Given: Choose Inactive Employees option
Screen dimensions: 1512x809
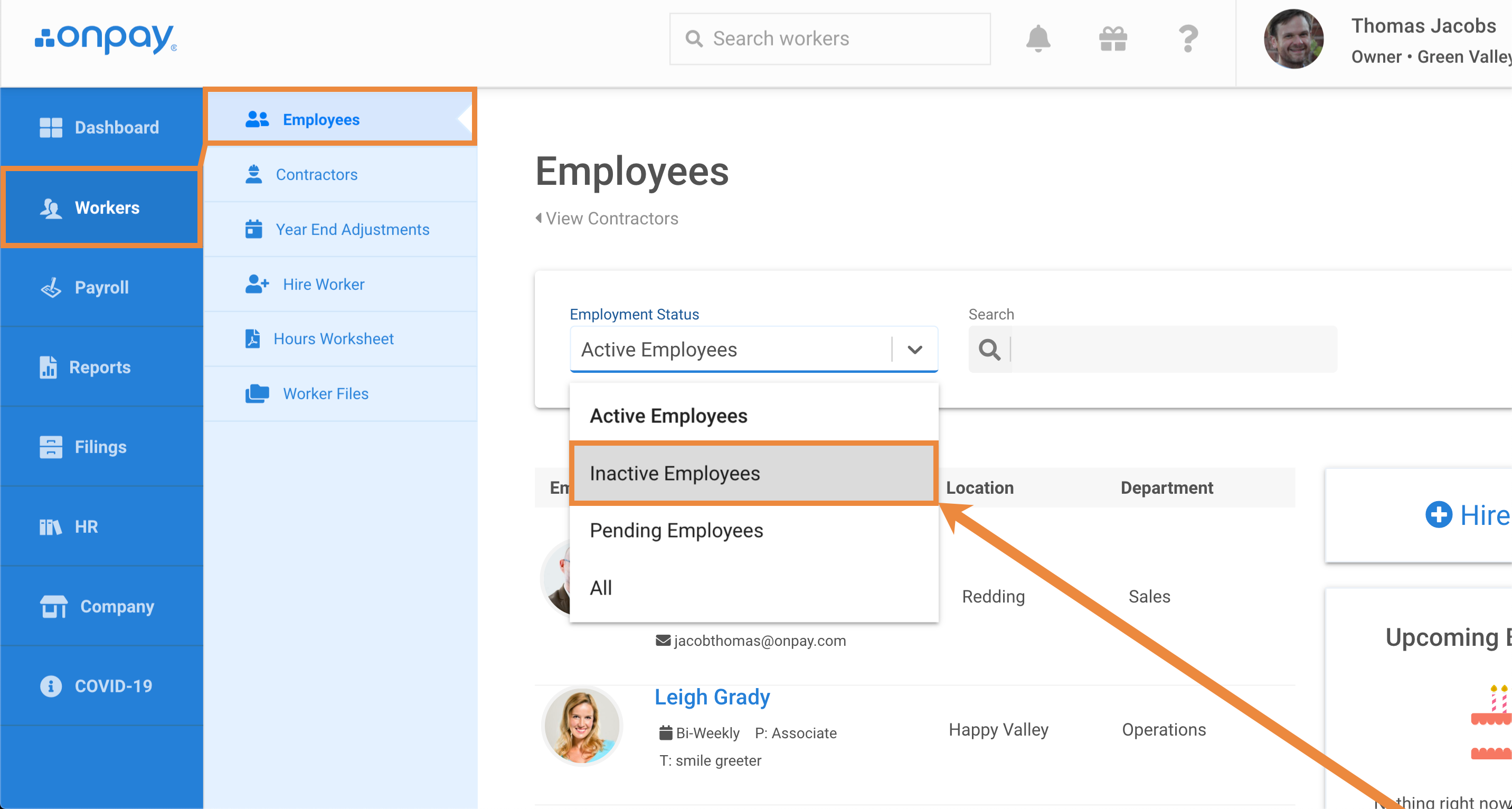Looking at the screenshot, I should [754, 473].
